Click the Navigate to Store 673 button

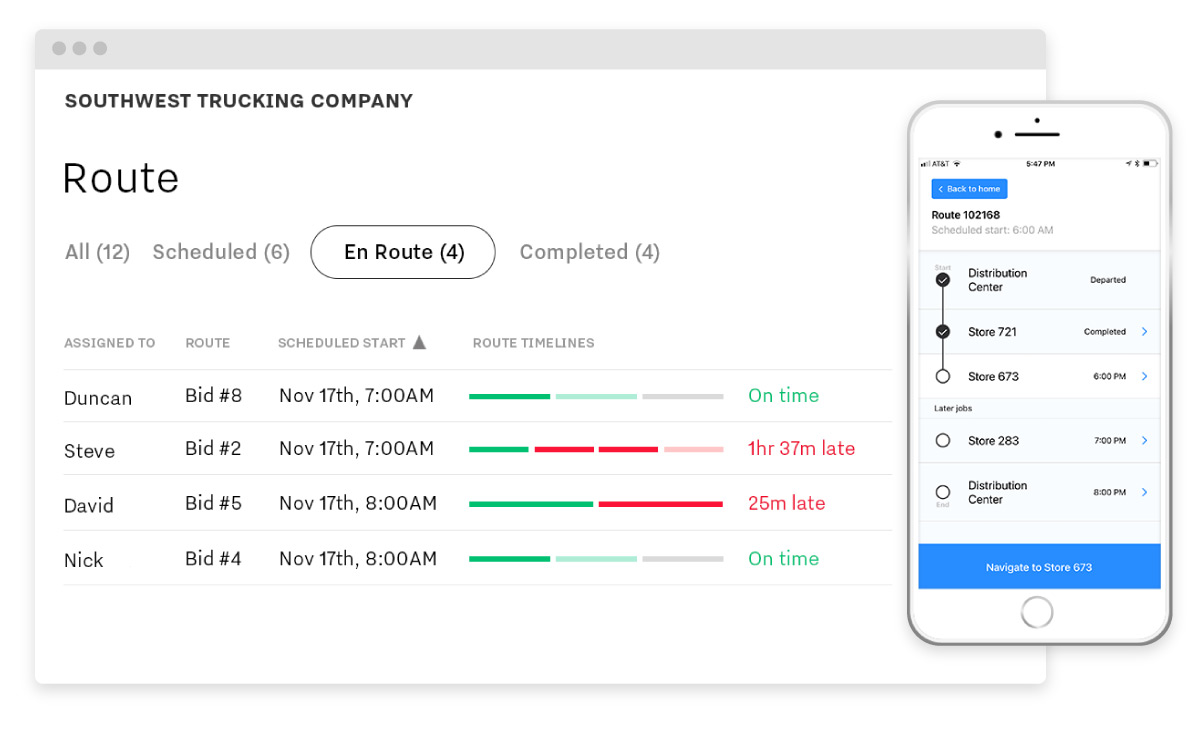pyautogui.click(x=1039, y=566)
